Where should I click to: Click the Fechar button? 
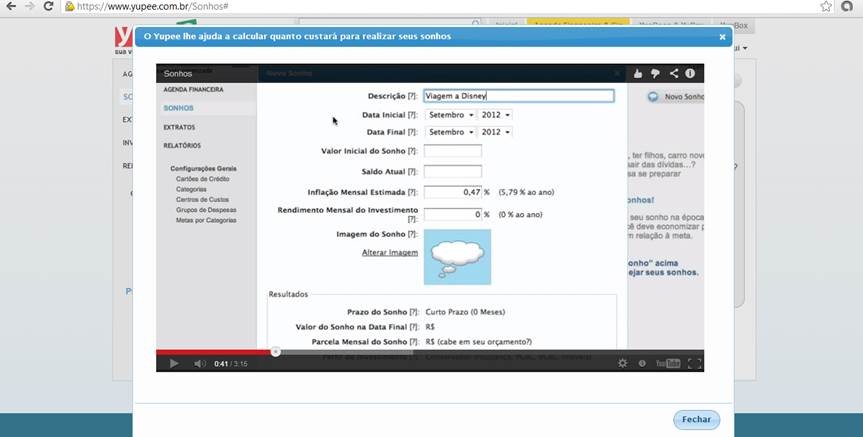click(696, 419)
